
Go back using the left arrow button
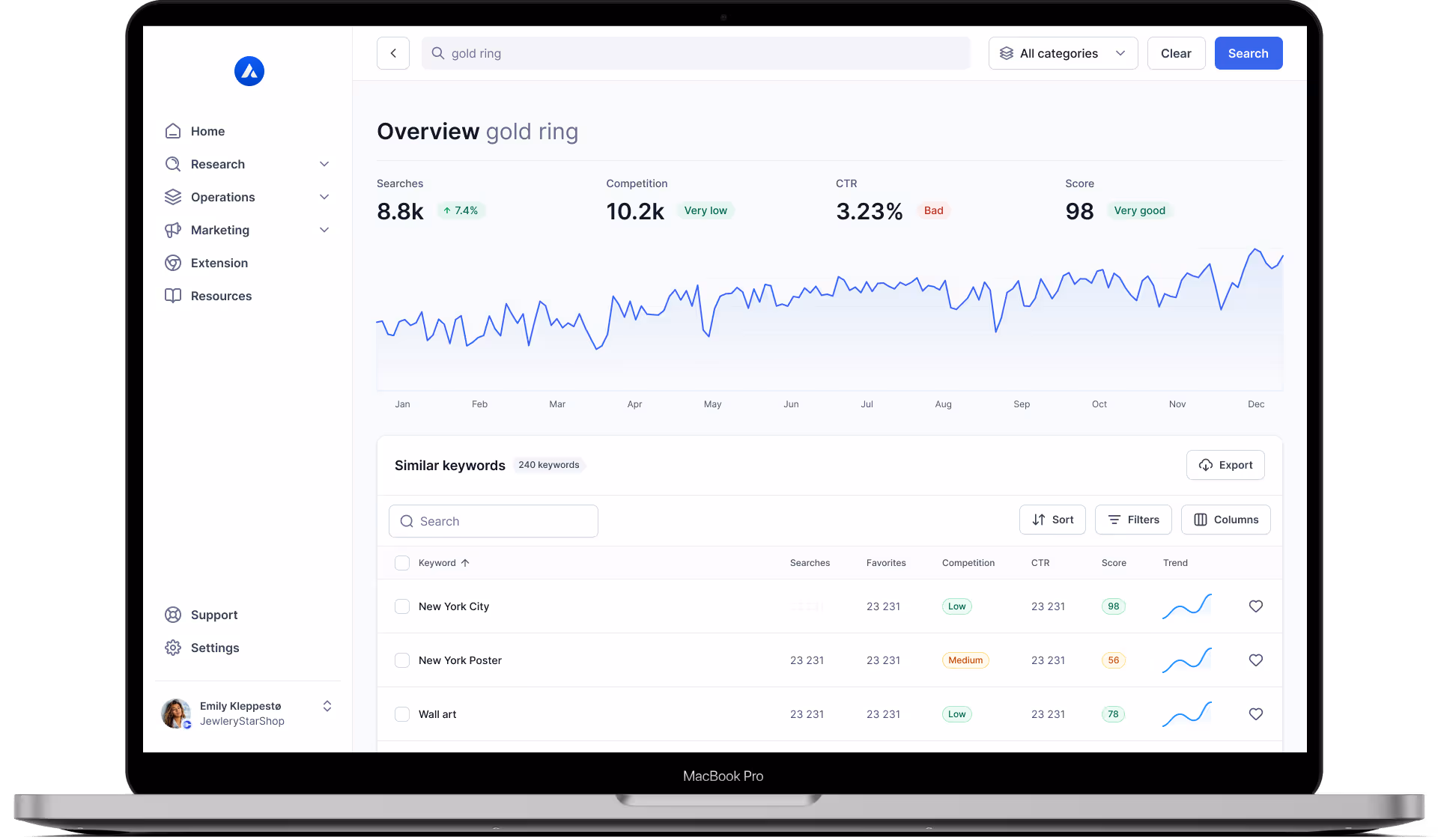[x=393, y=53]
